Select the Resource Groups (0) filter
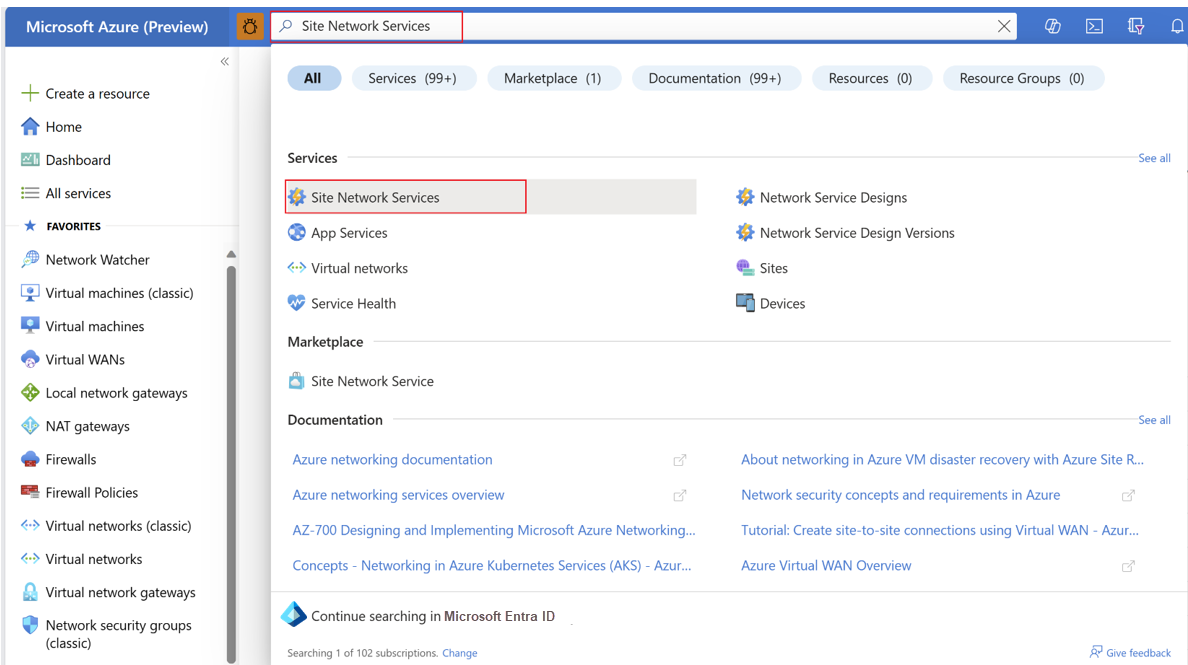Screen dimensions: 1188x665 (x=1021, y=78)
